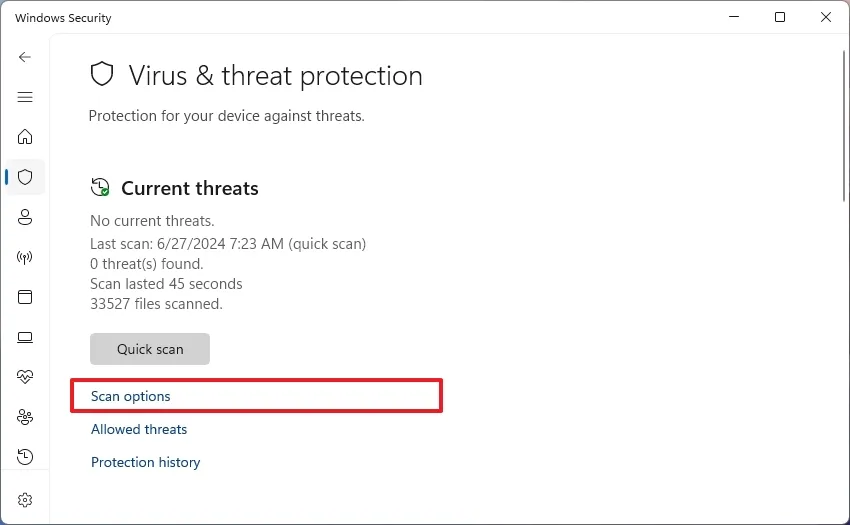Minimize the Windows Security window

[x=734, y=17]
